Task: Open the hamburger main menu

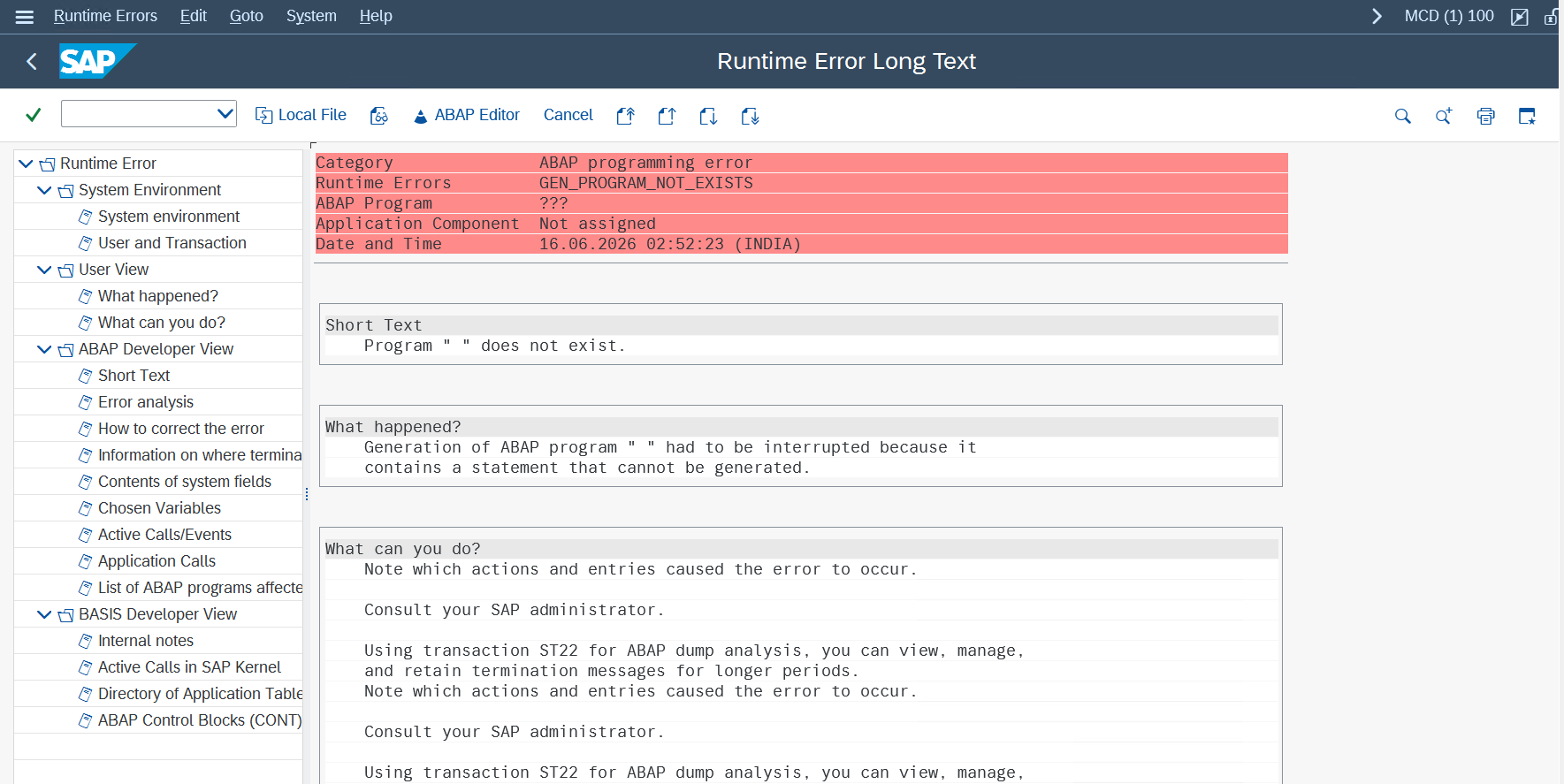Action: coord(25,17)
